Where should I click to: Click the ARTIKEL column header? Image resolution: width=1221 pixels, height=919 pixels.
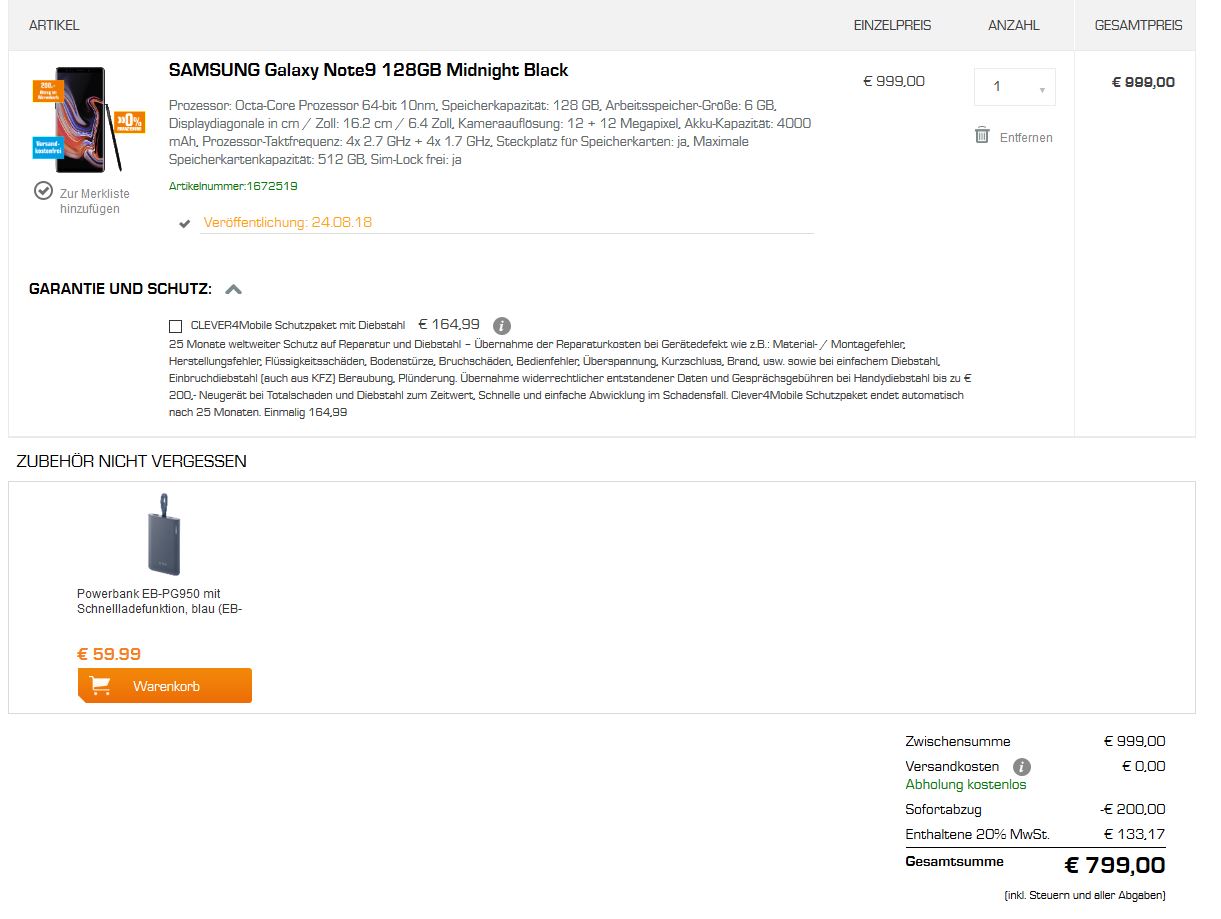pos(54,25)
